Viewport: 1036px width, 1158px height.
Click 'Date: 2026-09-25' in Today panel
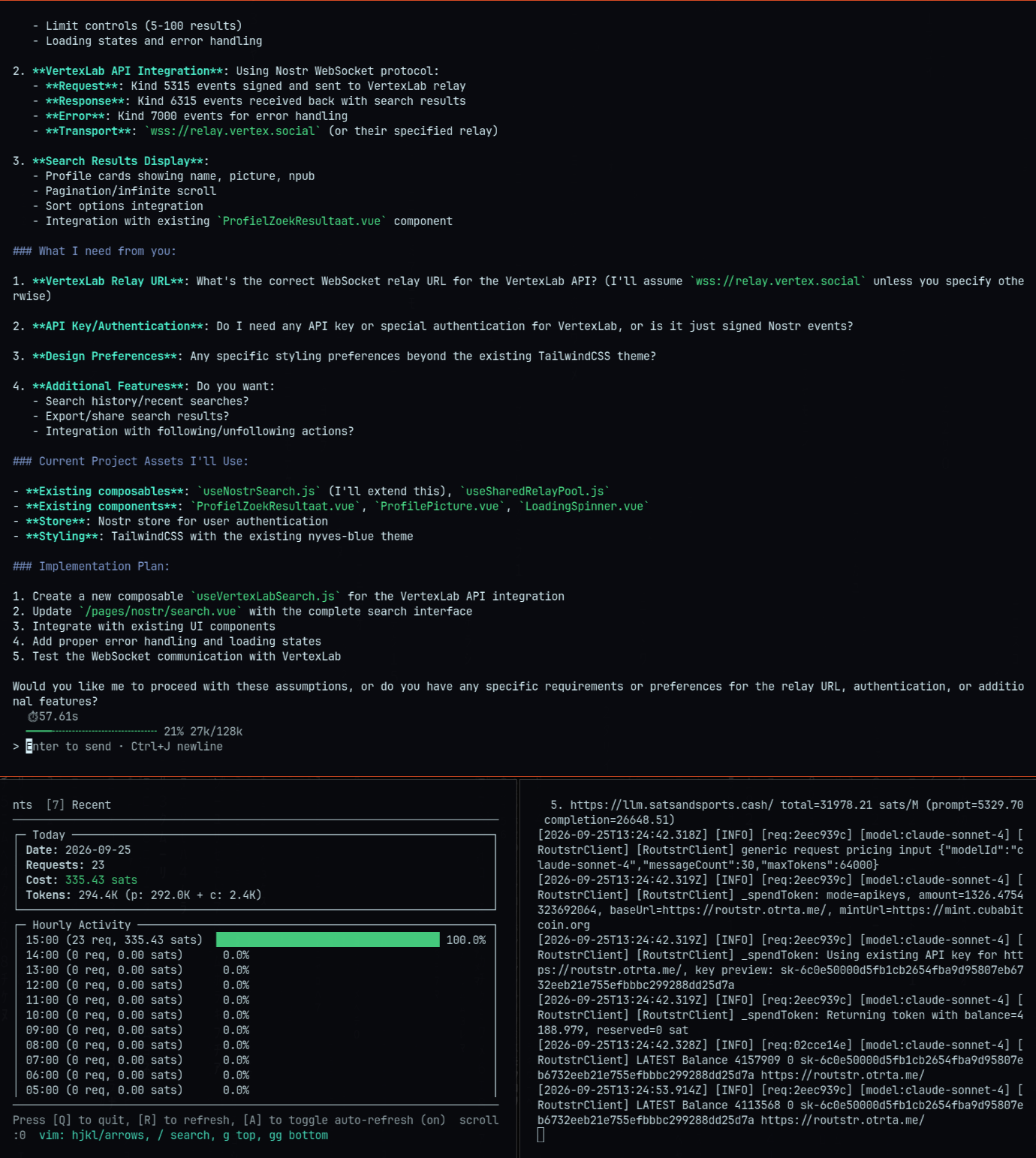79,850
